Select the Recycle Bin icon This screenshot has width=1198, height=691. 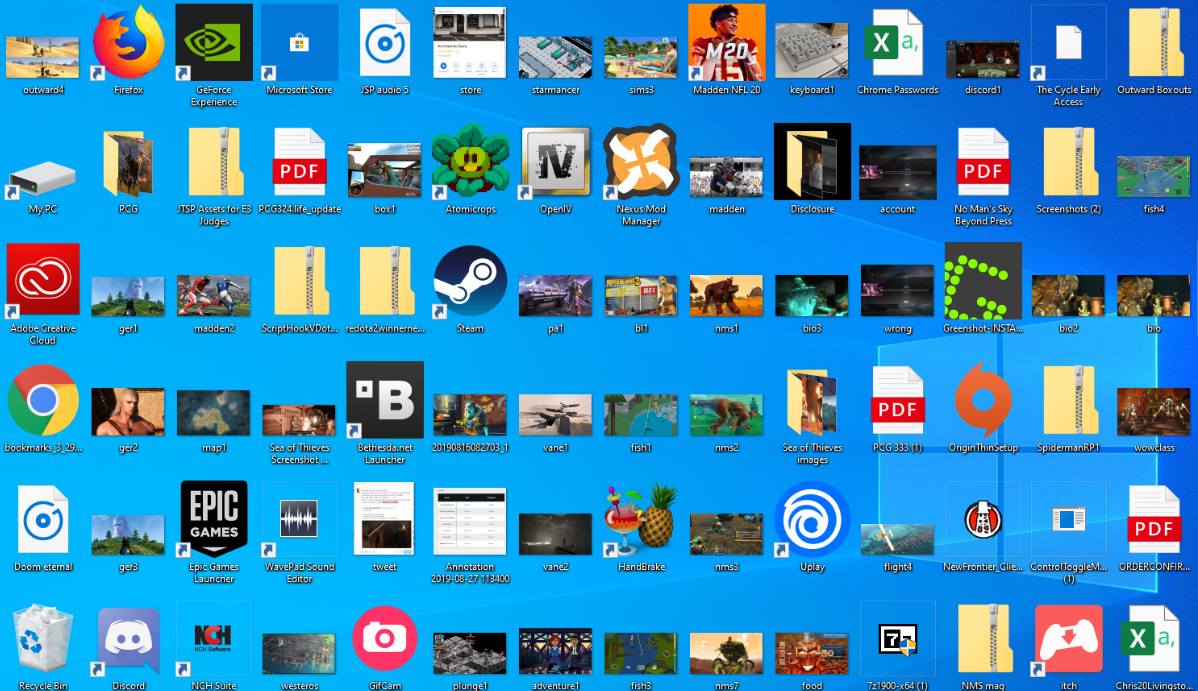click(42, 641)
